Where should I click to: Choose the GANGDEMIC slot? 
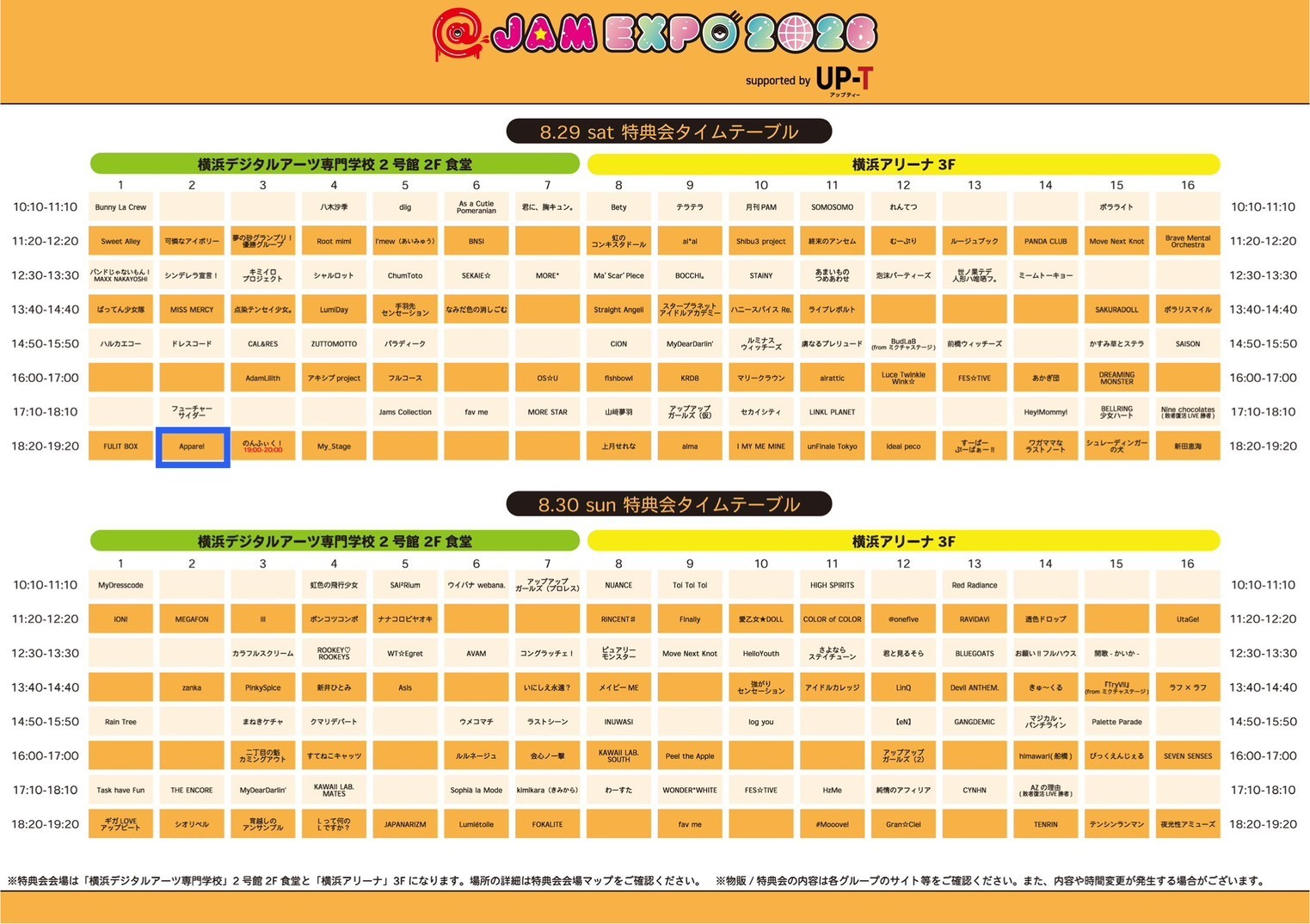tap(975, 722)
